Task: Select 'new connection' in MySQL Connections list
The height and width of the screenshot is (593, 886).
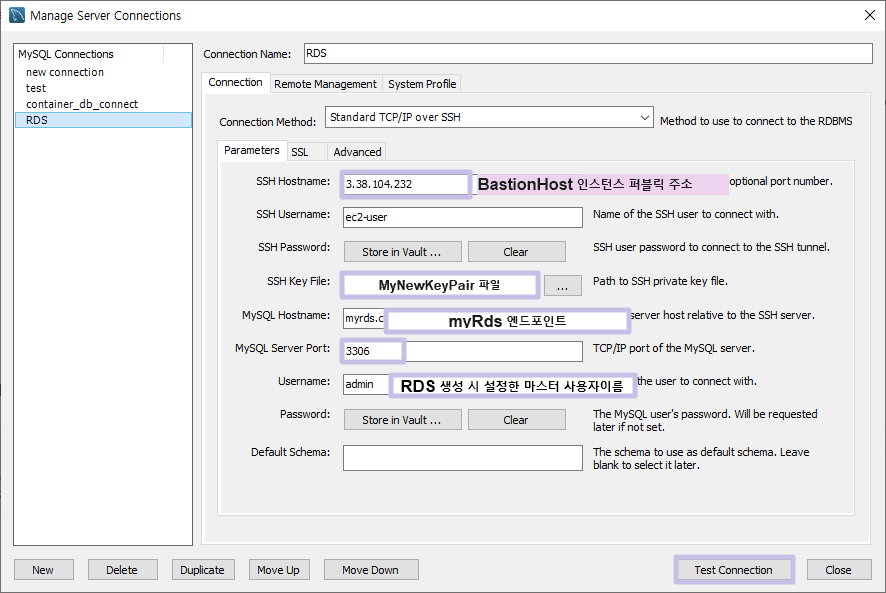Action: point(103,72)
